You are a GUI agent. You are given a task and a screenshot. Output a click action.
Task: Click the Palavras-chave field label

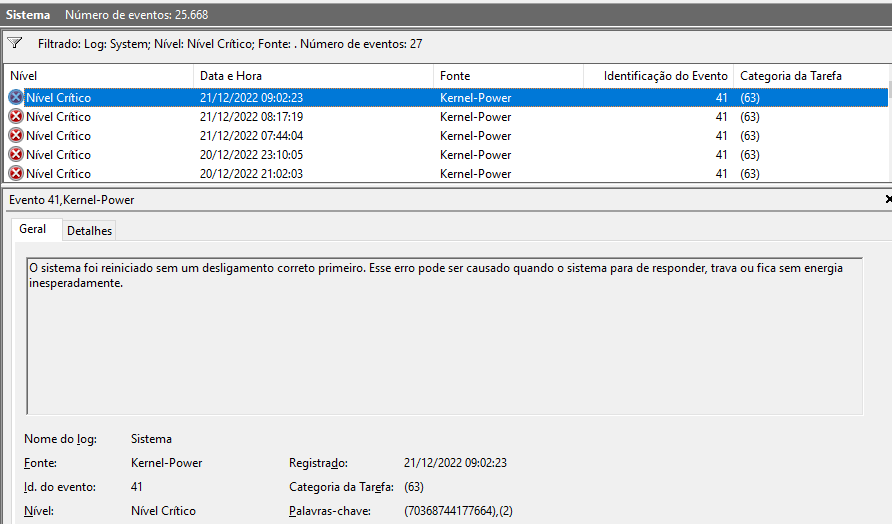[x=330, y=511]
